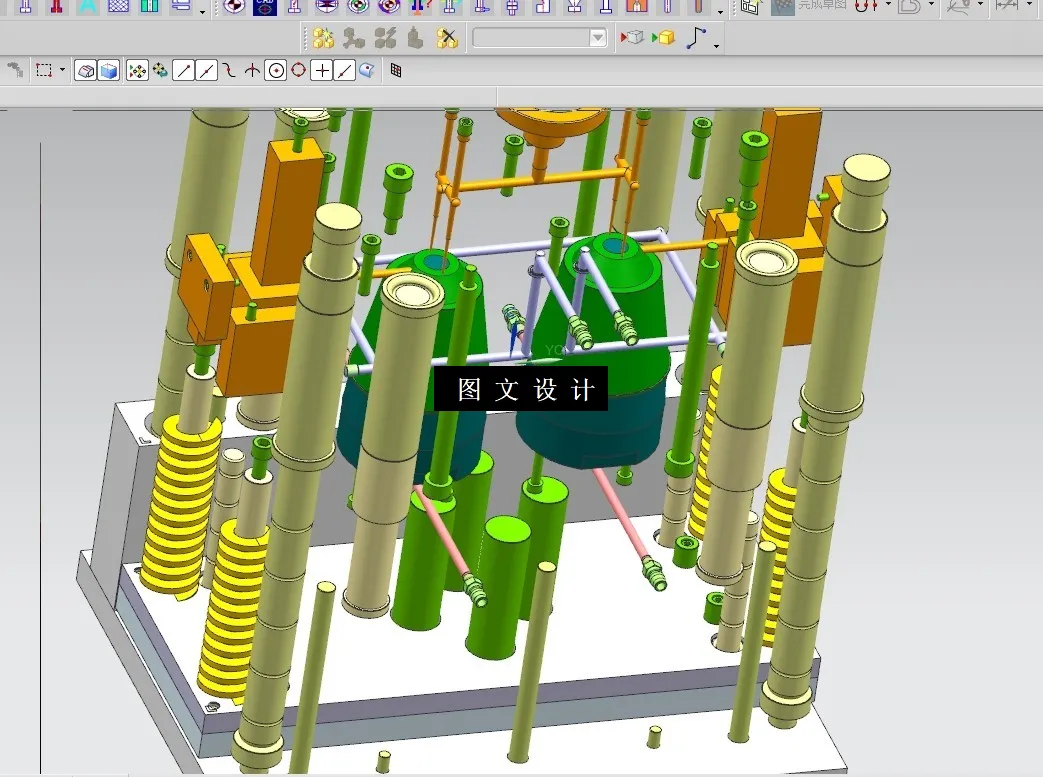The height and width of the screenshot is (777, 1043).
Task: Click the teal green striped box icon
Action: point(150,7)
